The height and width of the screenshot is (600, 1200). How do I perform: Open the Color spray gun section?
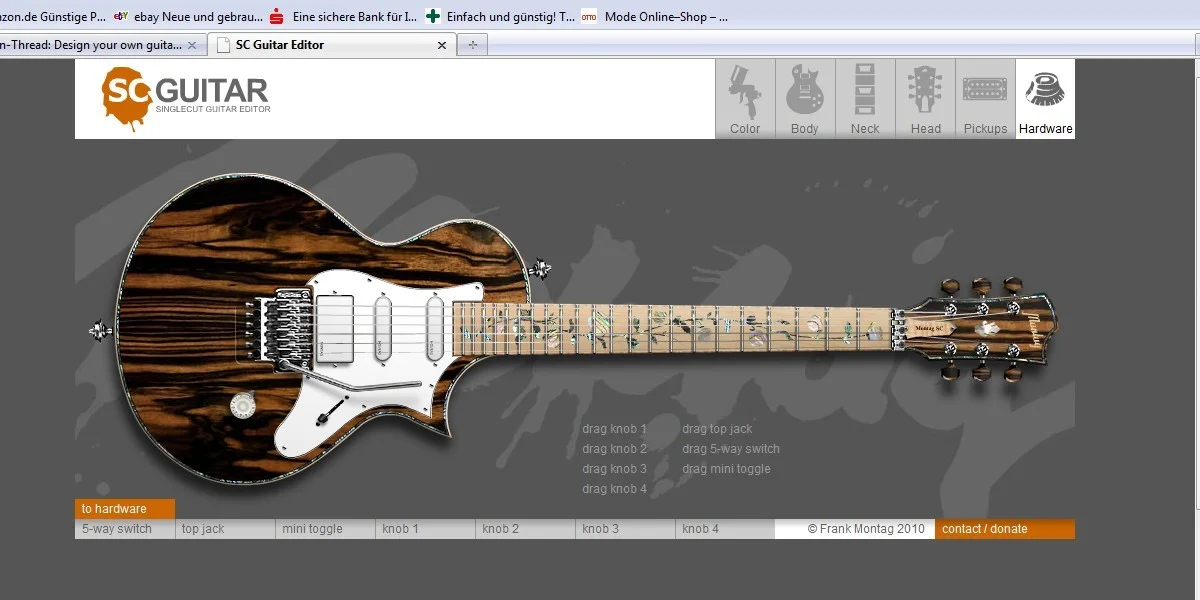pyautogui.click(x=745, y=99)
